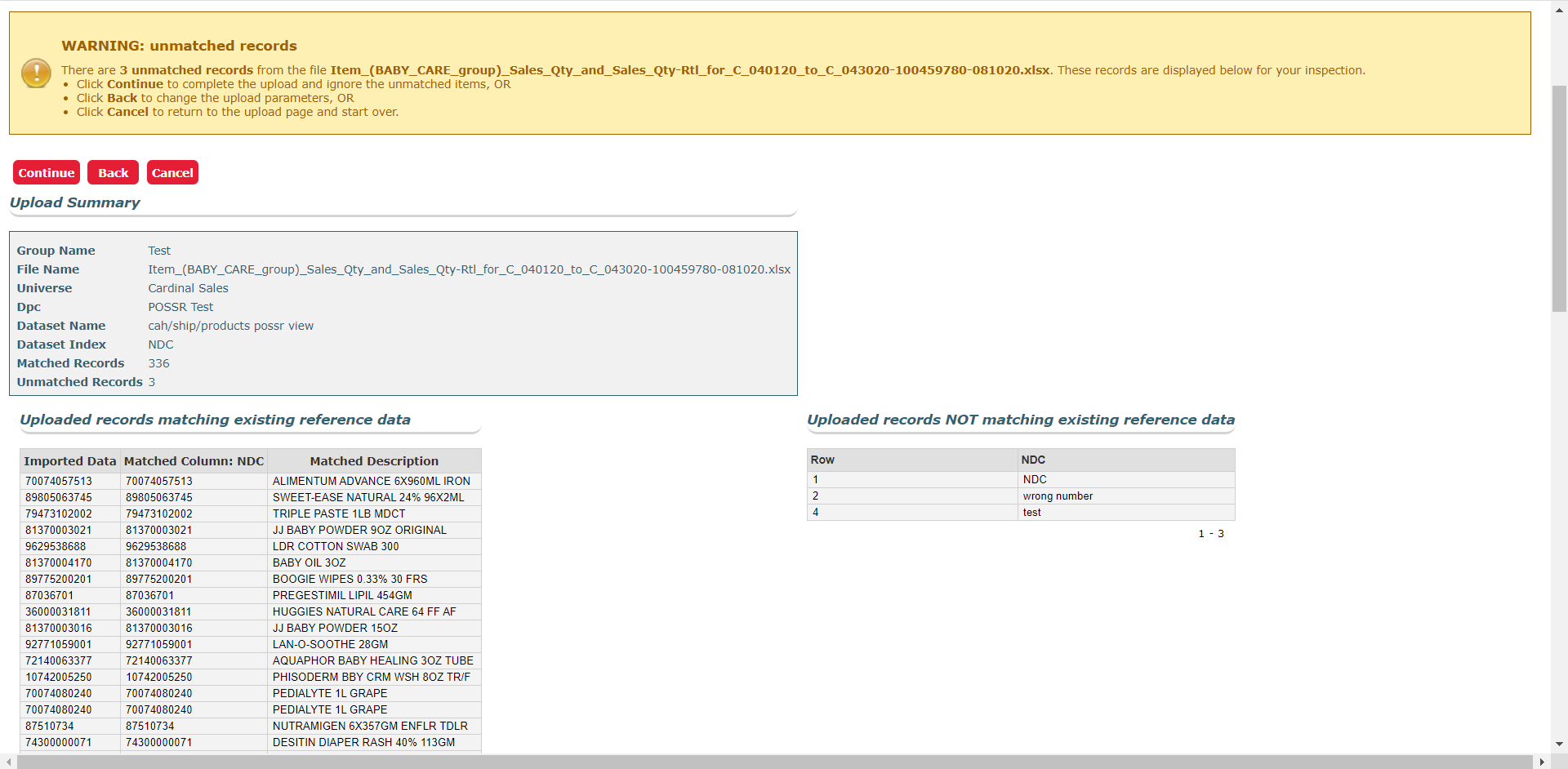Click the vertical scrollbar thumb

tap(1559, 196)
